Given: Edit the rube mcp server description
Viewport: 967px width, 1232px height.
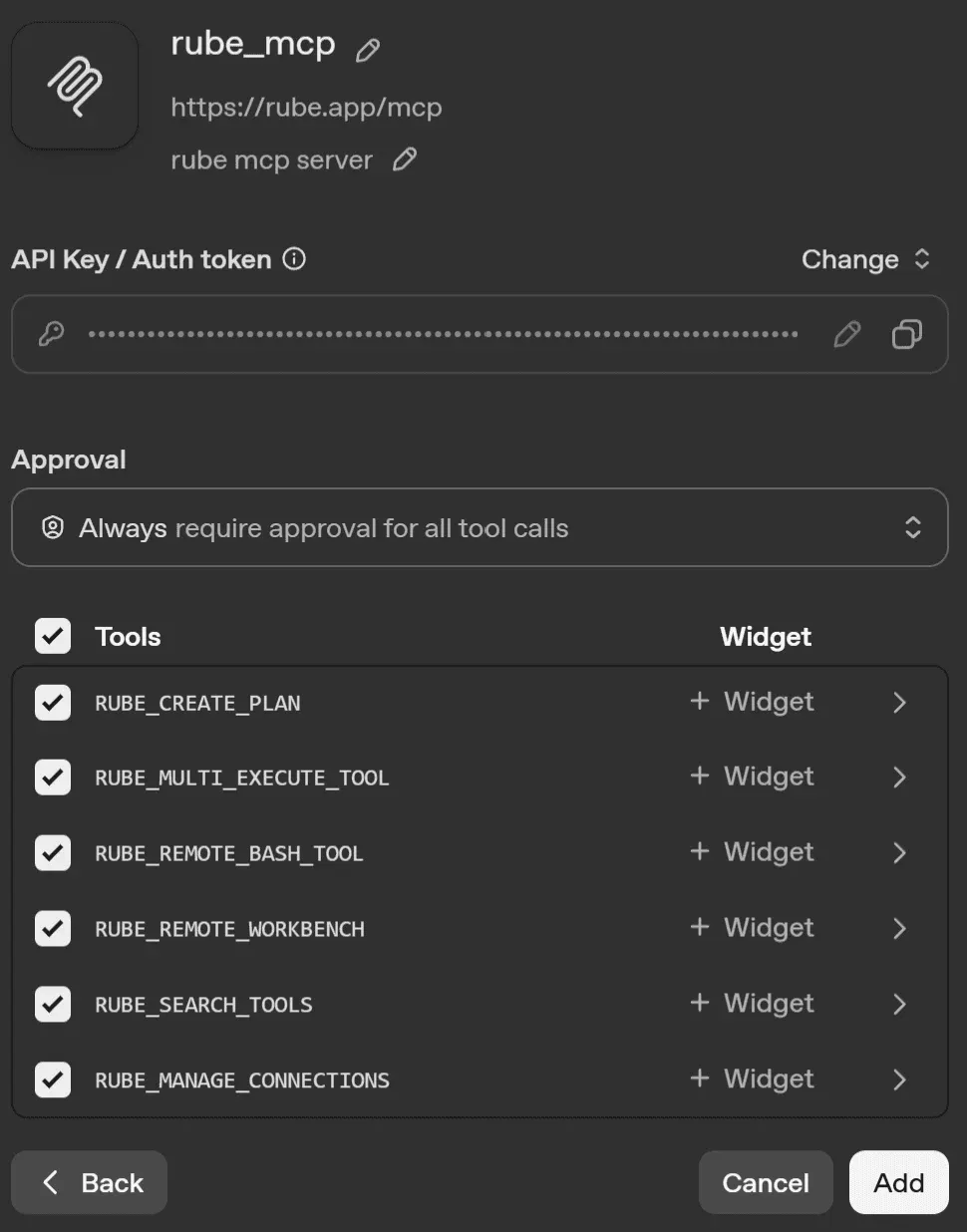Looking at the screenshot, I should (x=404, y=159).
